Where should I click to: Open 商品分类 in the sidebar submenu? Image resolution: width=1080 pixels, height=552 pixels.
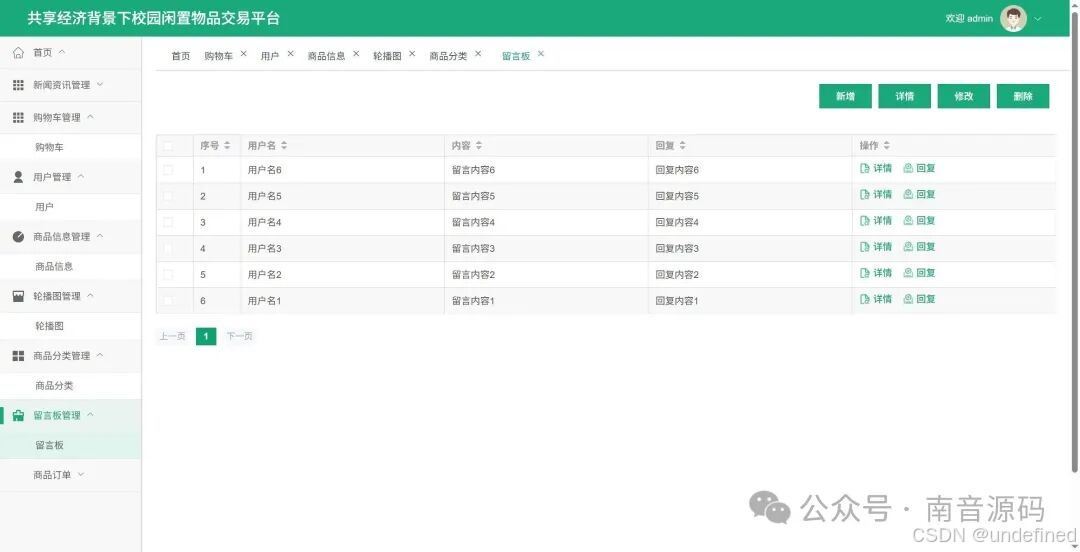pos(54,386)
